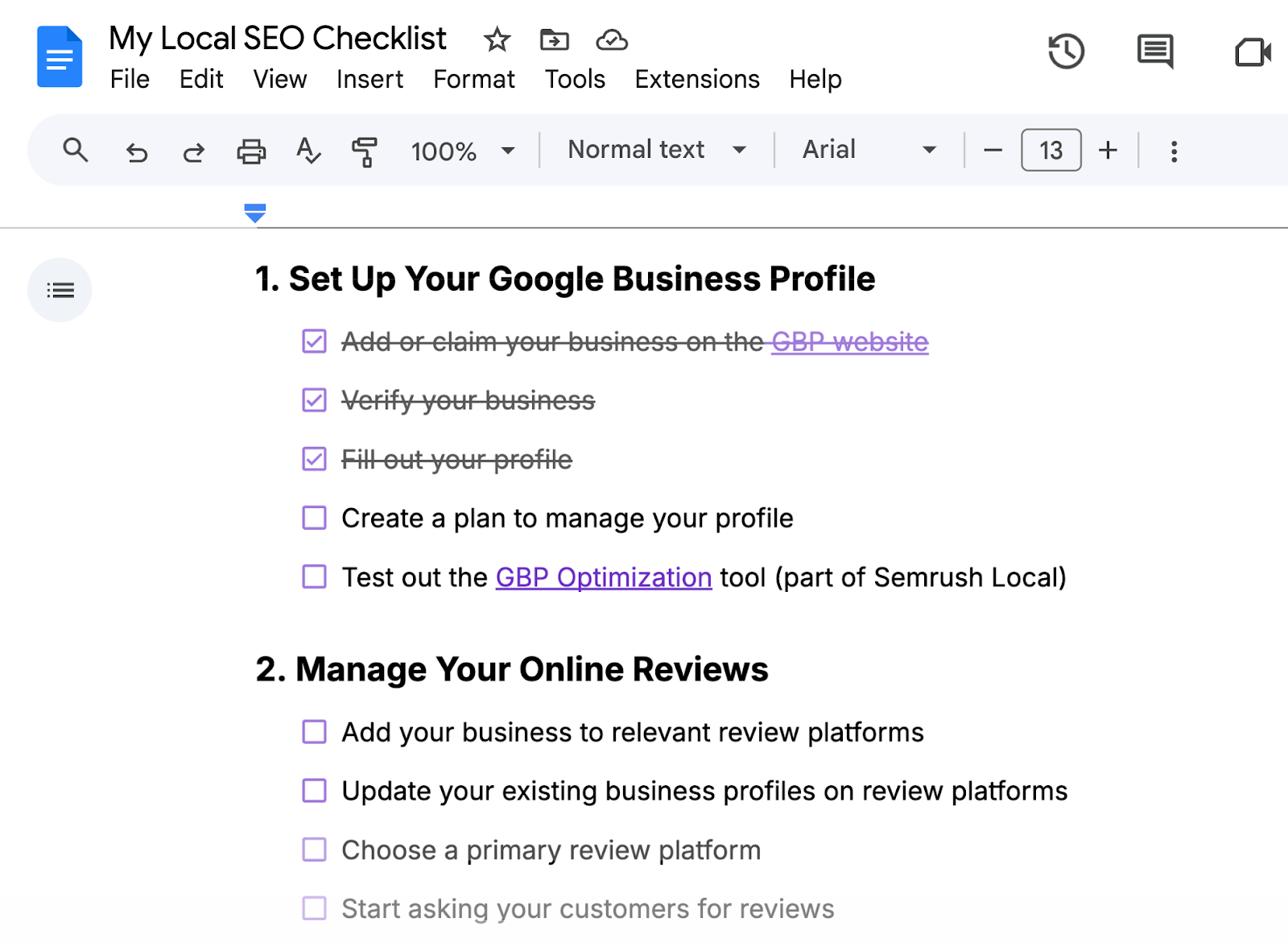Check Add your business to relevant review platforms
Screen dimensions: 1288x943
[312, 732]
